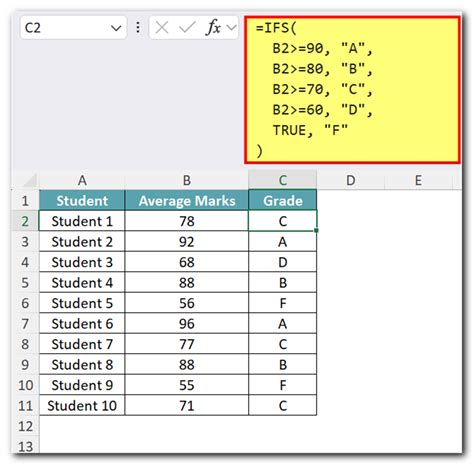
Task: Select cell containing 'Student 5'
Action: [x=82, y=303]
